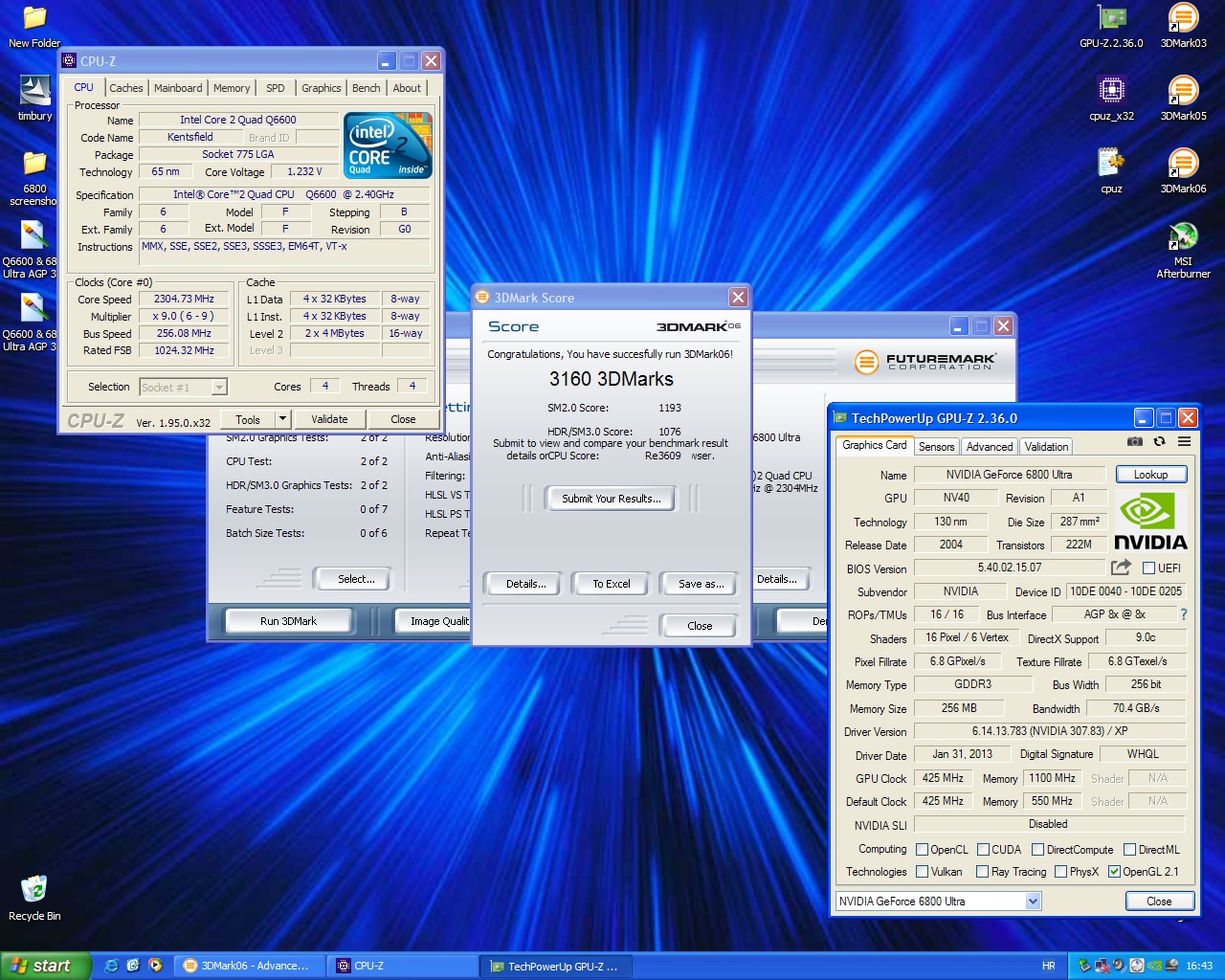Click the Save as... button
Image resolution: width=1225 pixels, height=980 pixels.
coord(701,584)
